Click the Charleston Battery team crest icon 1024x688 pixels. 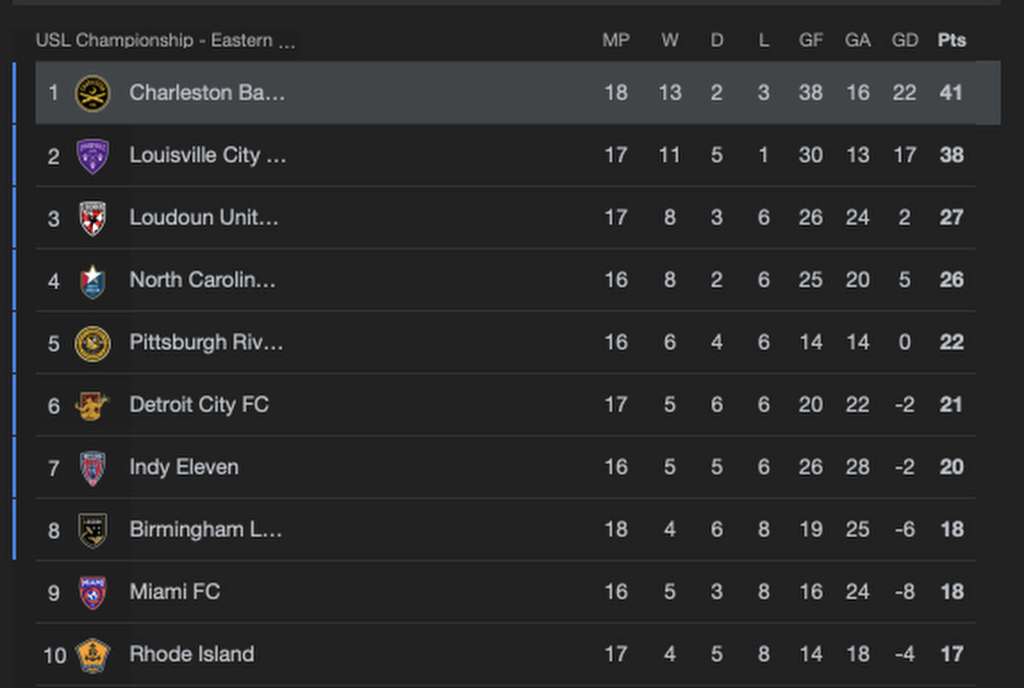93,93
